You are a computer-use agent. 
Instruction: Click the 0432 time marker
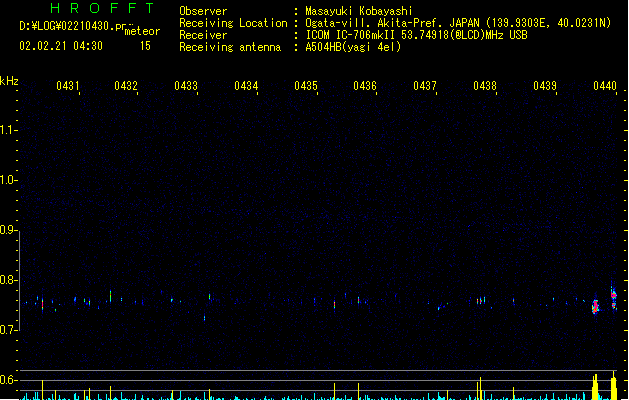[x=126, y=86]
